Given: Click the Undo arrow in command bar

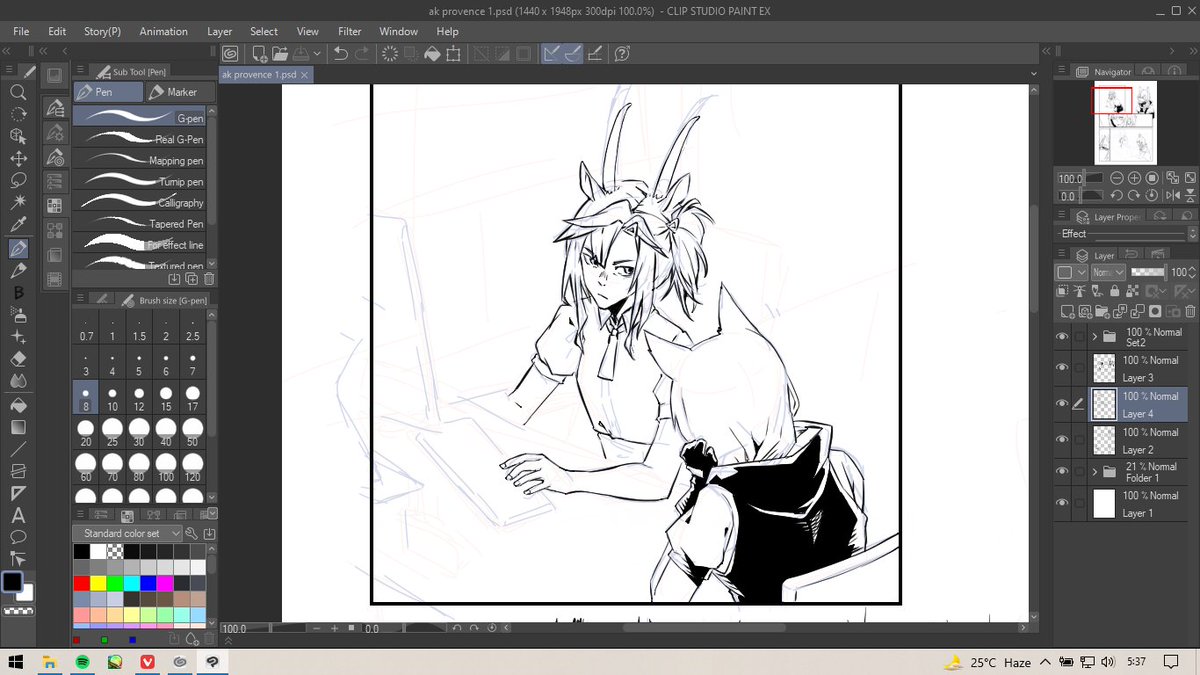Looking at the screenshot, I should click(341, 54).
